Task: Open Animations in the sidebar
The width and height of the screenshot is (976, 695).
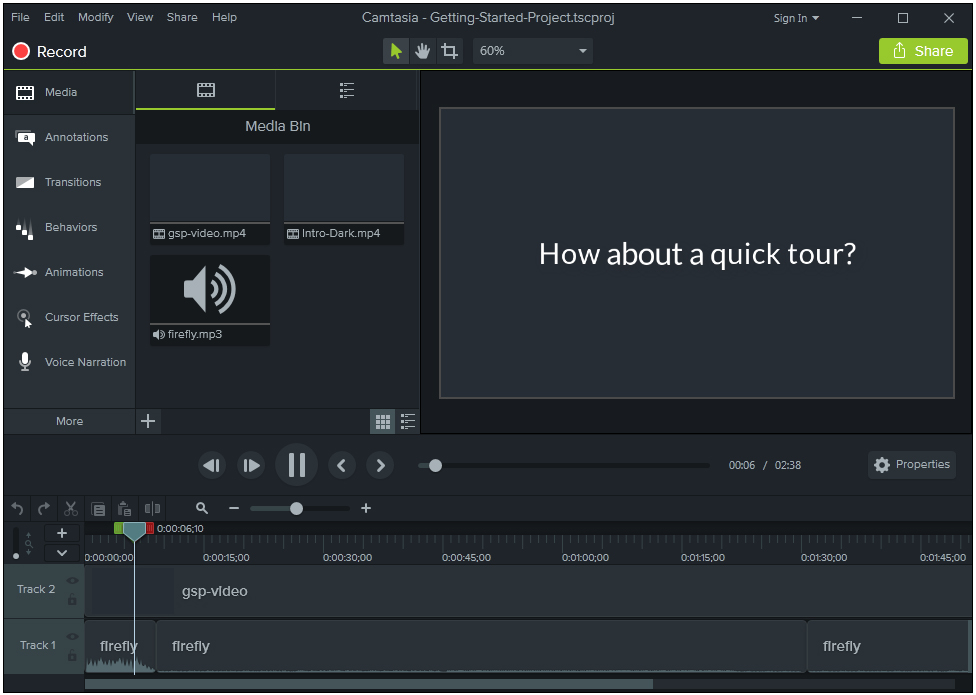Action: (69, 272)
